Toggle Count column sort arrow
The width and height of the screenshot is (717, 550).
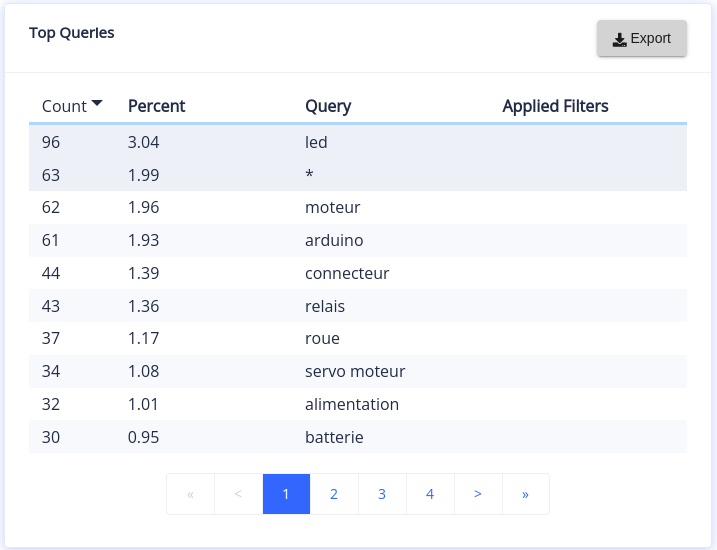pos(97,103)
